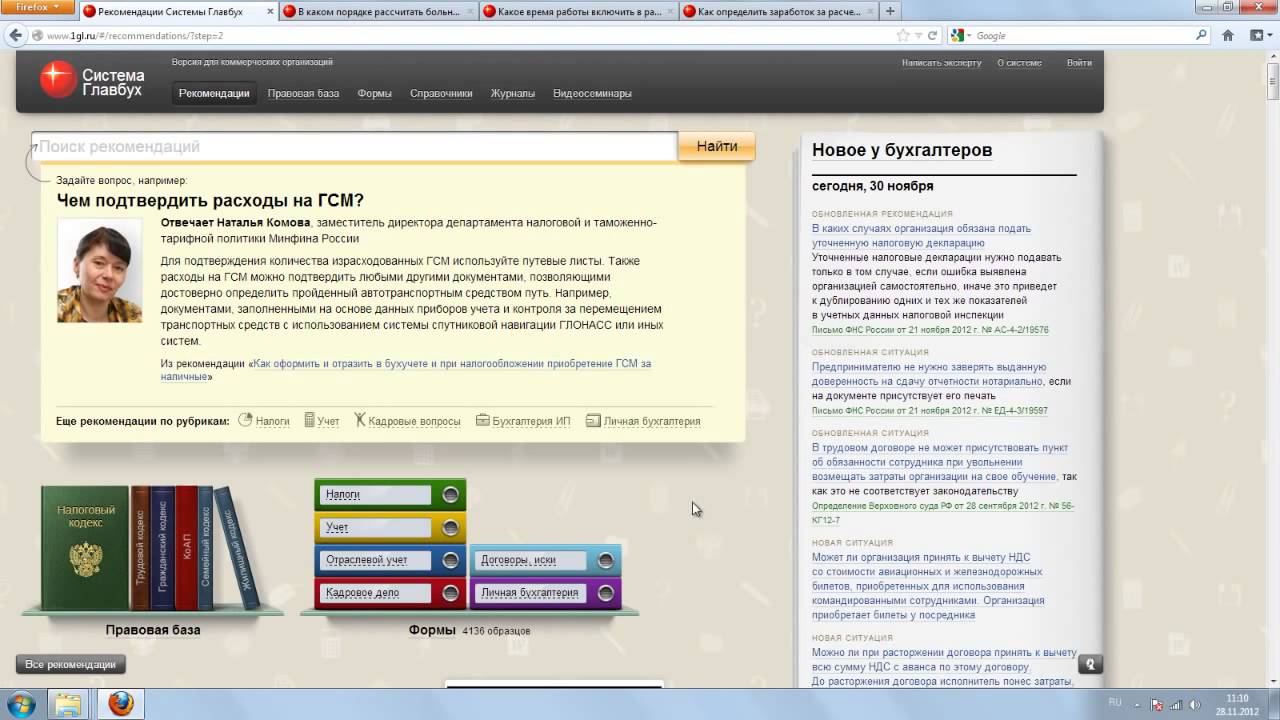Open Кадровые вопросы rubric
Viewport: 1280px width, 720px height.
(x=407, y=421)
